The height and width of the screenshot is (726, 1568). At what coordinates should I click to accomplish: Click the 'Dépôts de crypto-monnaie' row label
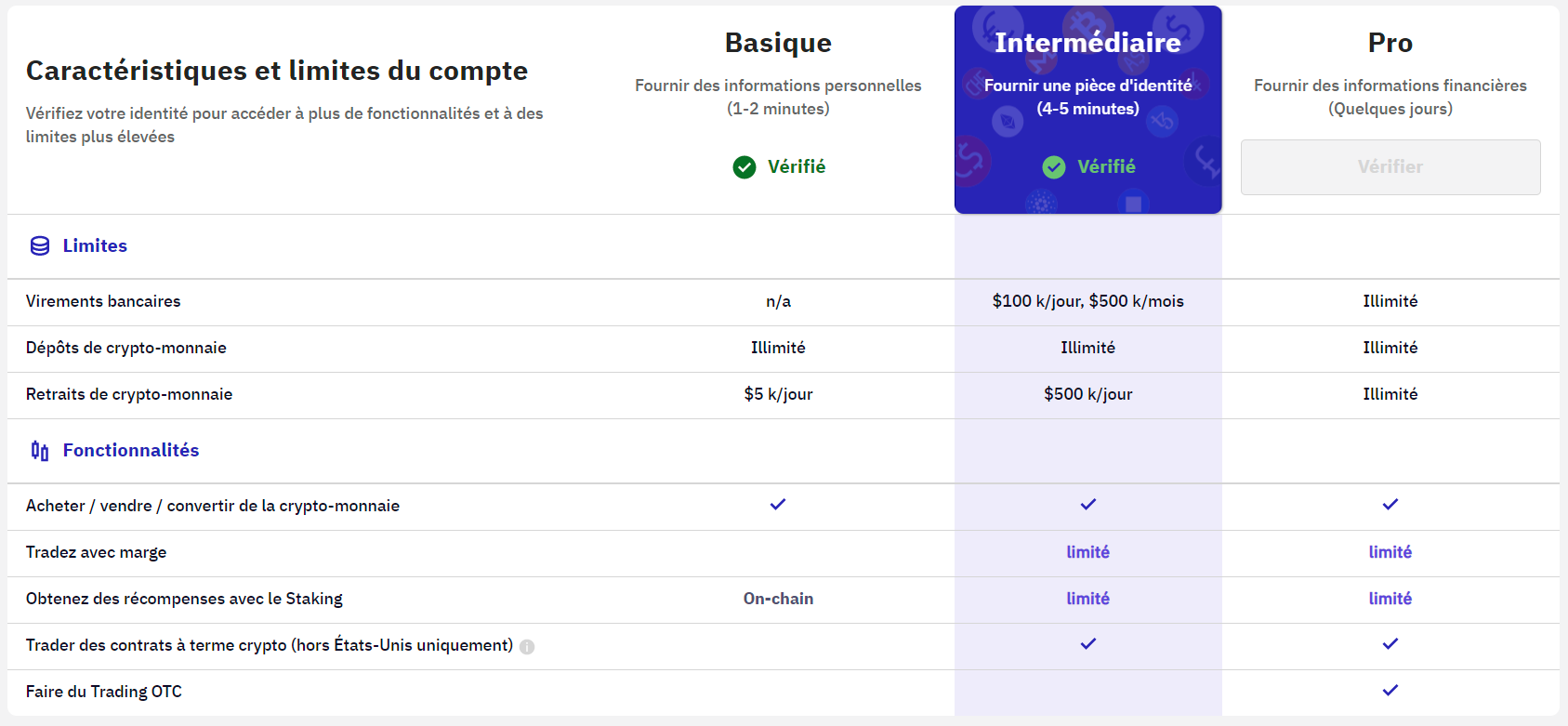pos(126,348)
